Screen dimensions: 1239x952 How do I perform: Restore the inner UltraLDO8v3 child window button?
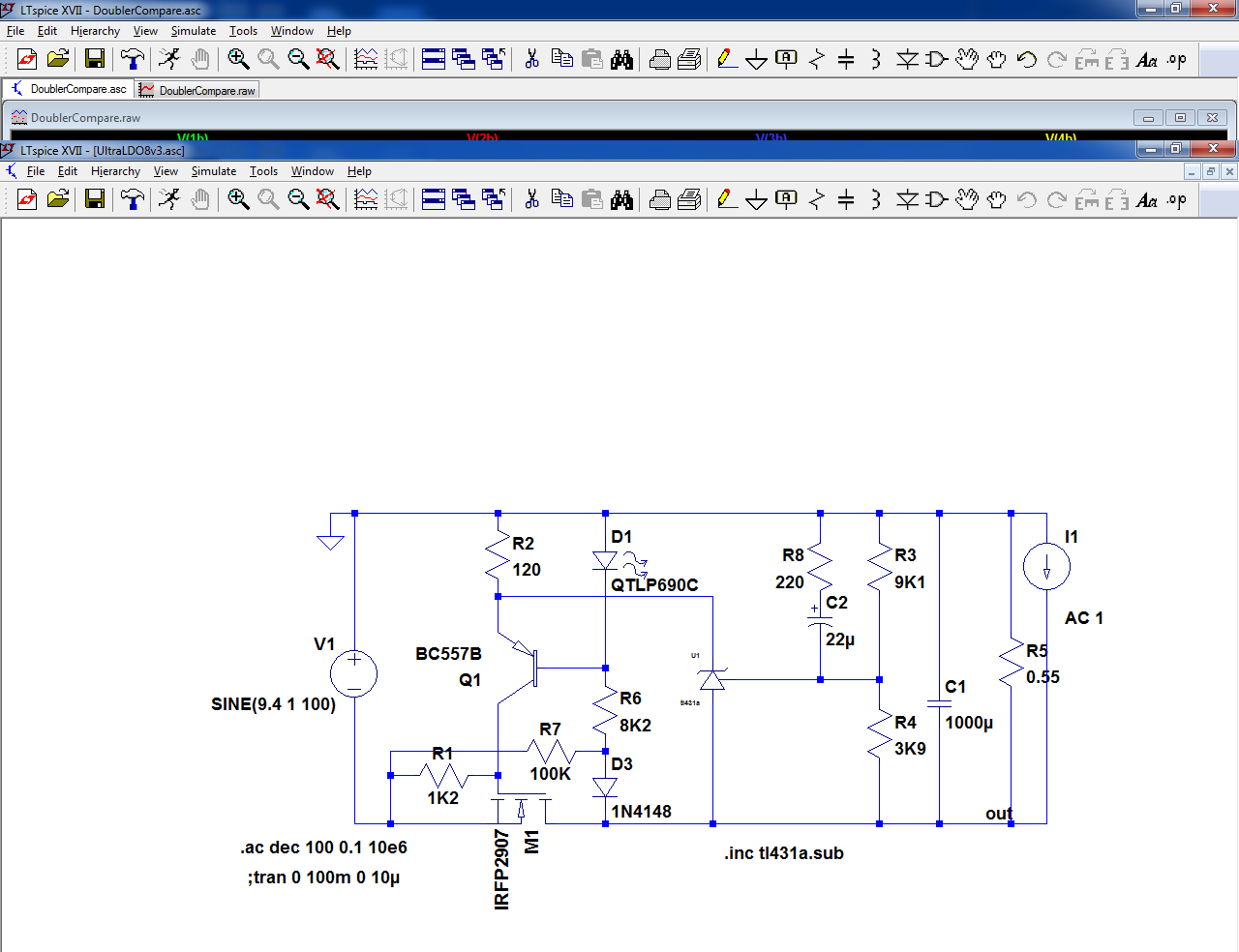[x=1210, y=171]
